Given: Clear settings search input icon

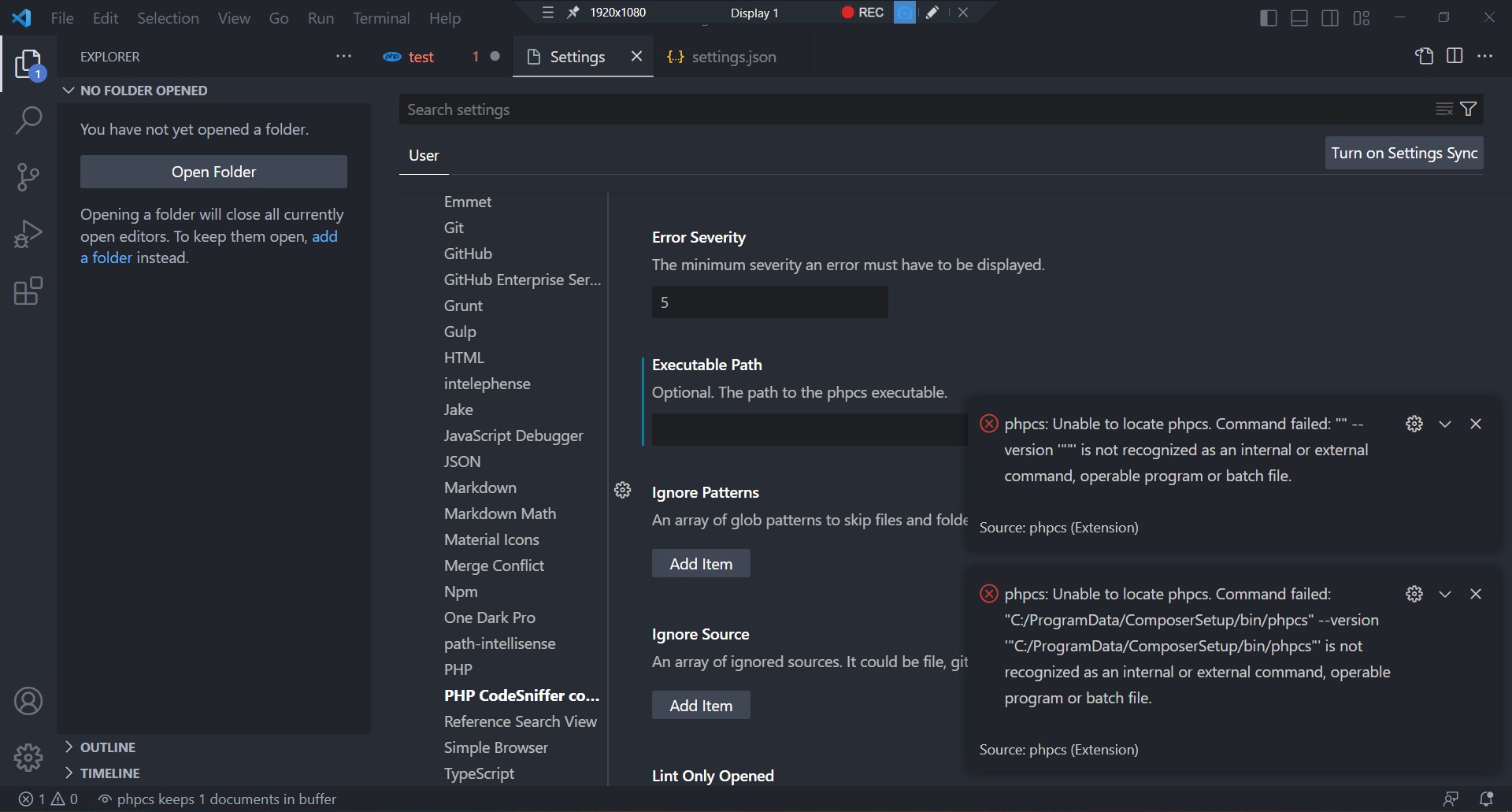Looking at the screenshot, I should coord(1444,109).
